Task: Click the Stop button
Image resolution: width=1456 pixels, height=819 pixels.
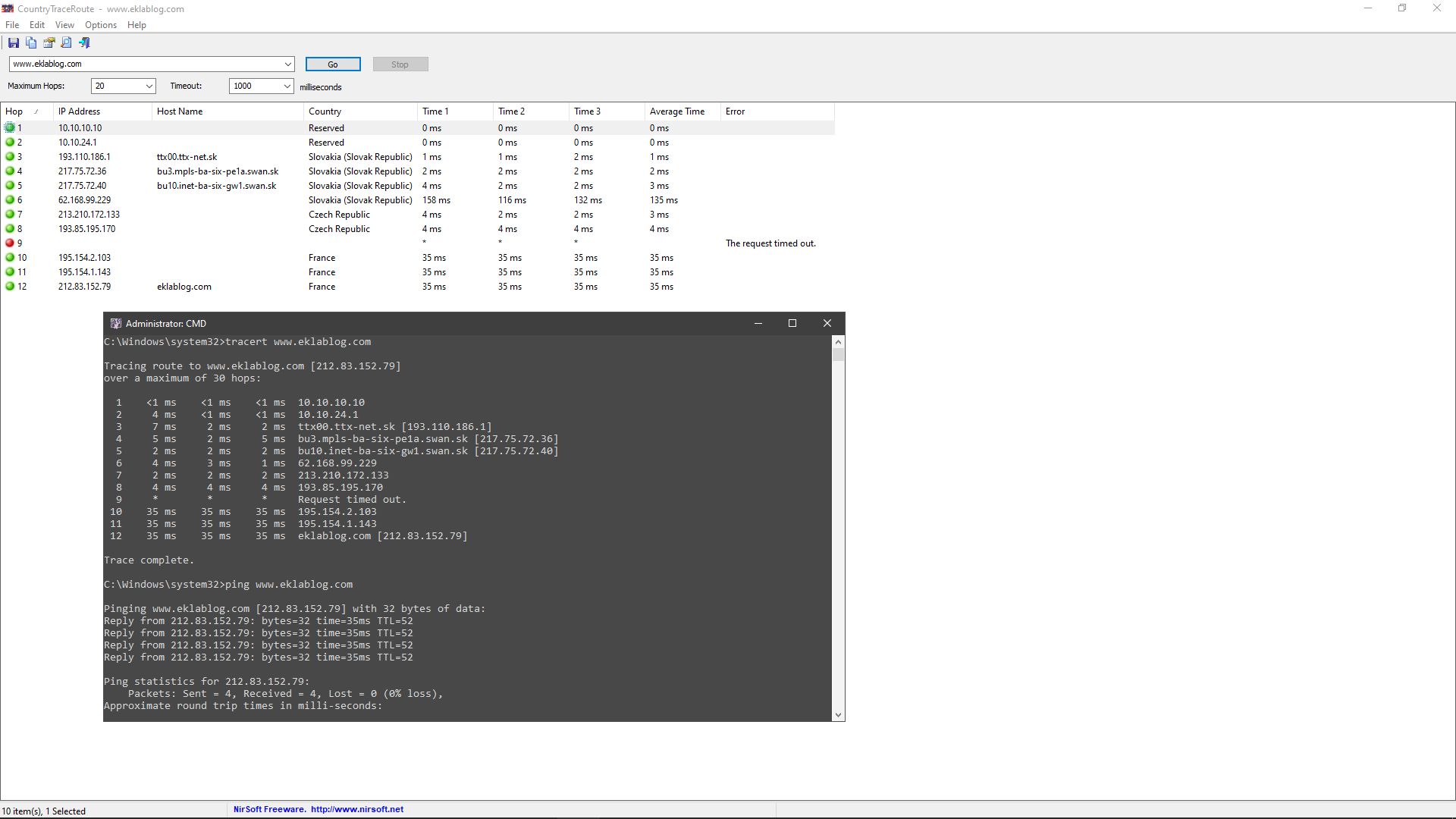Action: coord(400,64)
